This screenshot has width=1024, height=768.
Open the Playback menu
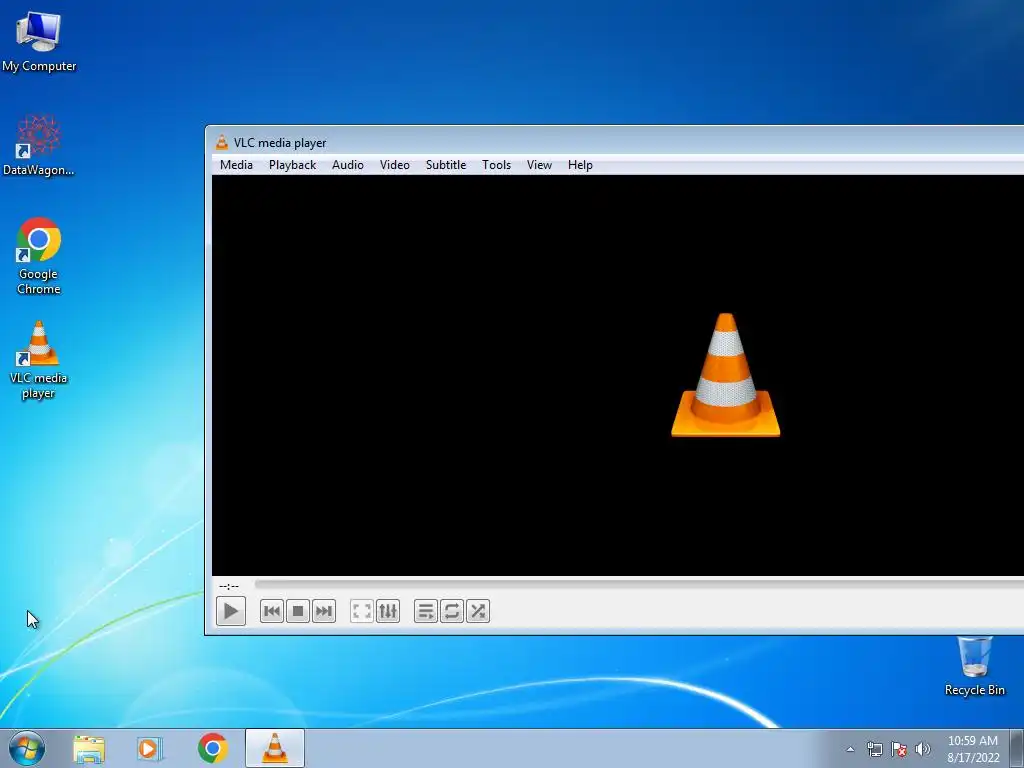tap(293, 165)
